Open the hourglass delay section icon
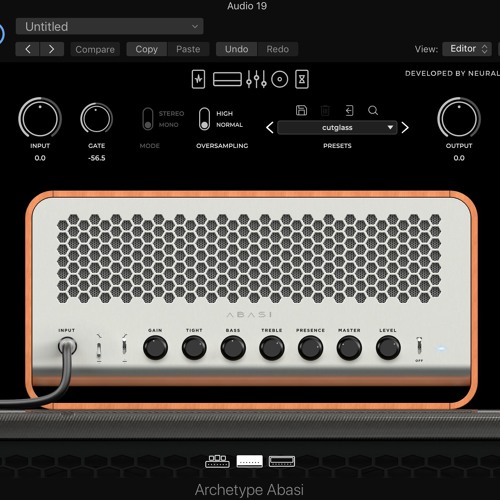 pos(302,79)
